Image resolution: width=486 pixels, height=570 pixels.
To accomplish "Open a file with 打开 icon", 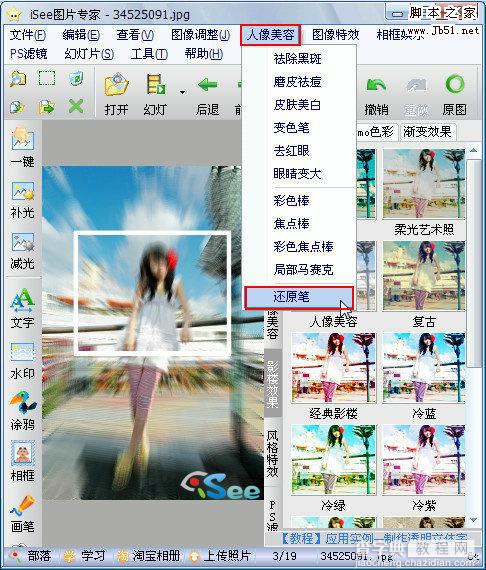I will [116, 95].
